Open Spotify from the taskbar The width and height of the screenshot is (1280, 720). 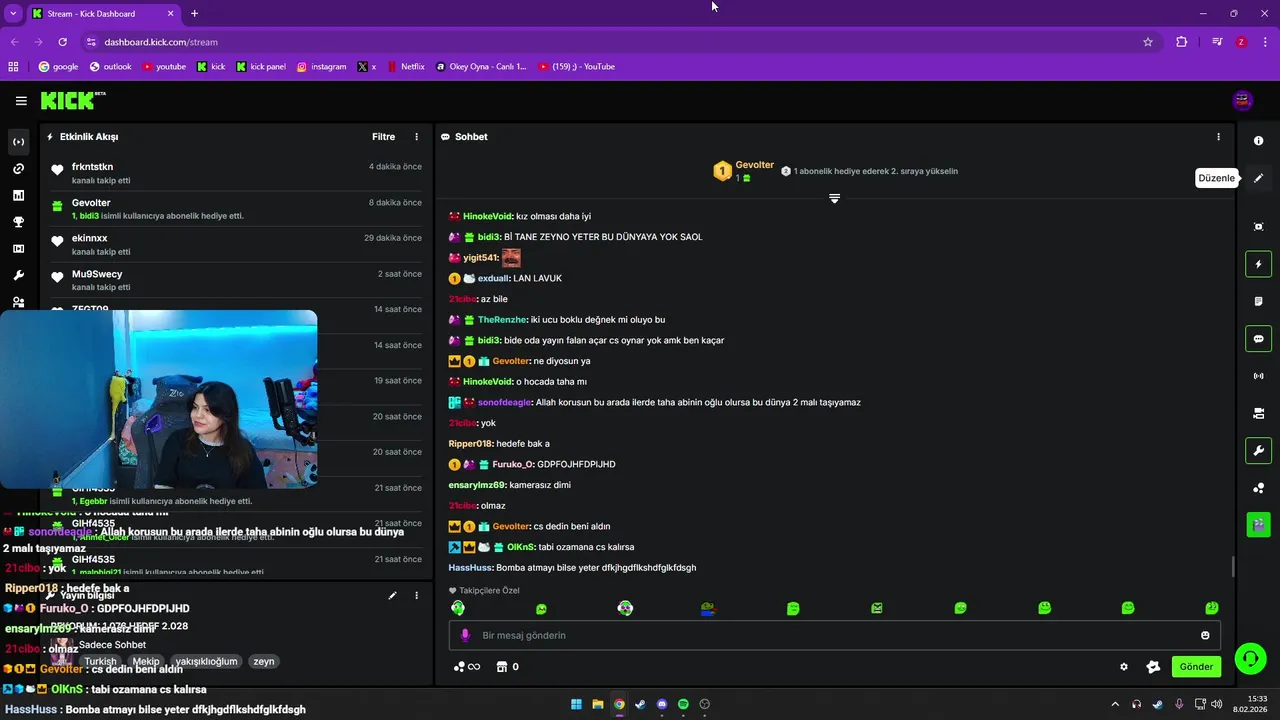(683, 704)
